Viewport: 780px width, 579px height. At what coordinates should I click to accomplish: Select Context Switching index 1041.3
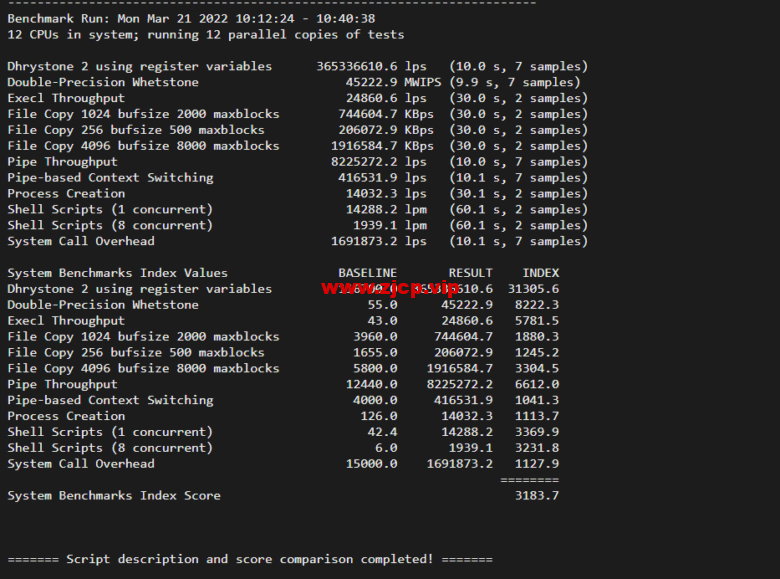tap(537, 400)
